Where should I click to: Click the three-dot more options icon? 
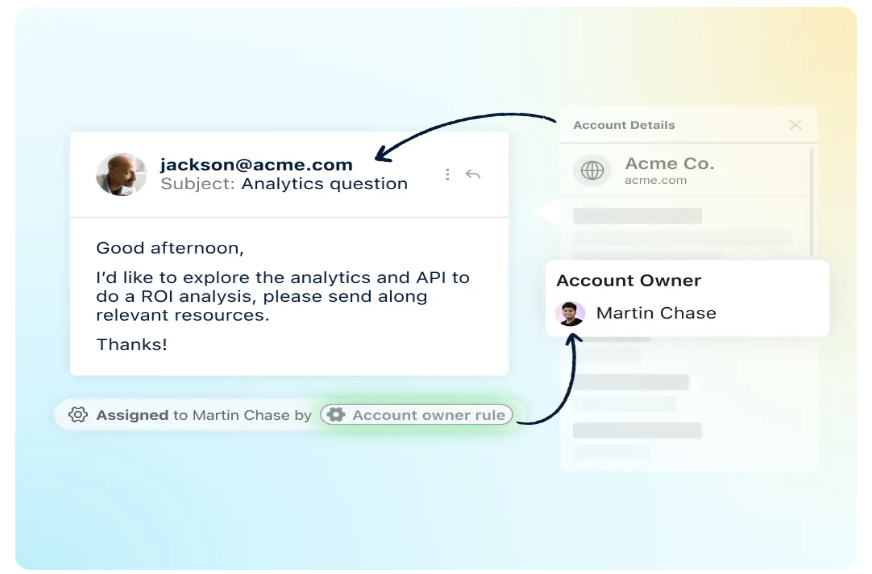click(x=447, y=174)
